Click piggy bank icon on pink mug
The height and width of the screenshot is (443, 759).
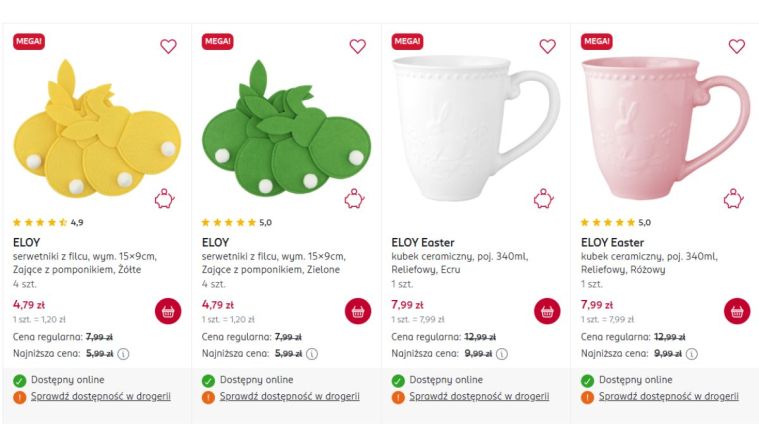733,199
